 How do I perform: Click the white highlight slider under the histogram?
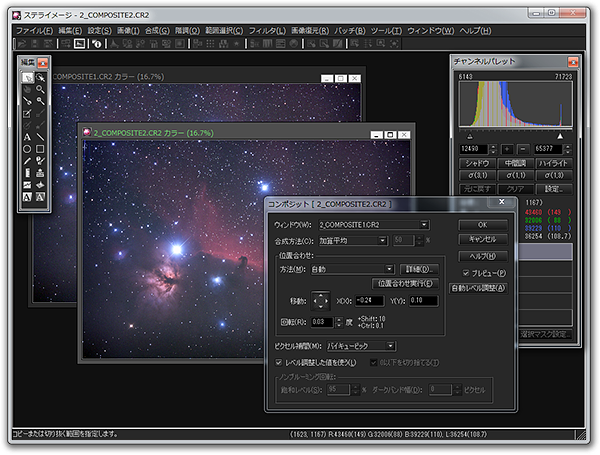click(x=559, y=136)
